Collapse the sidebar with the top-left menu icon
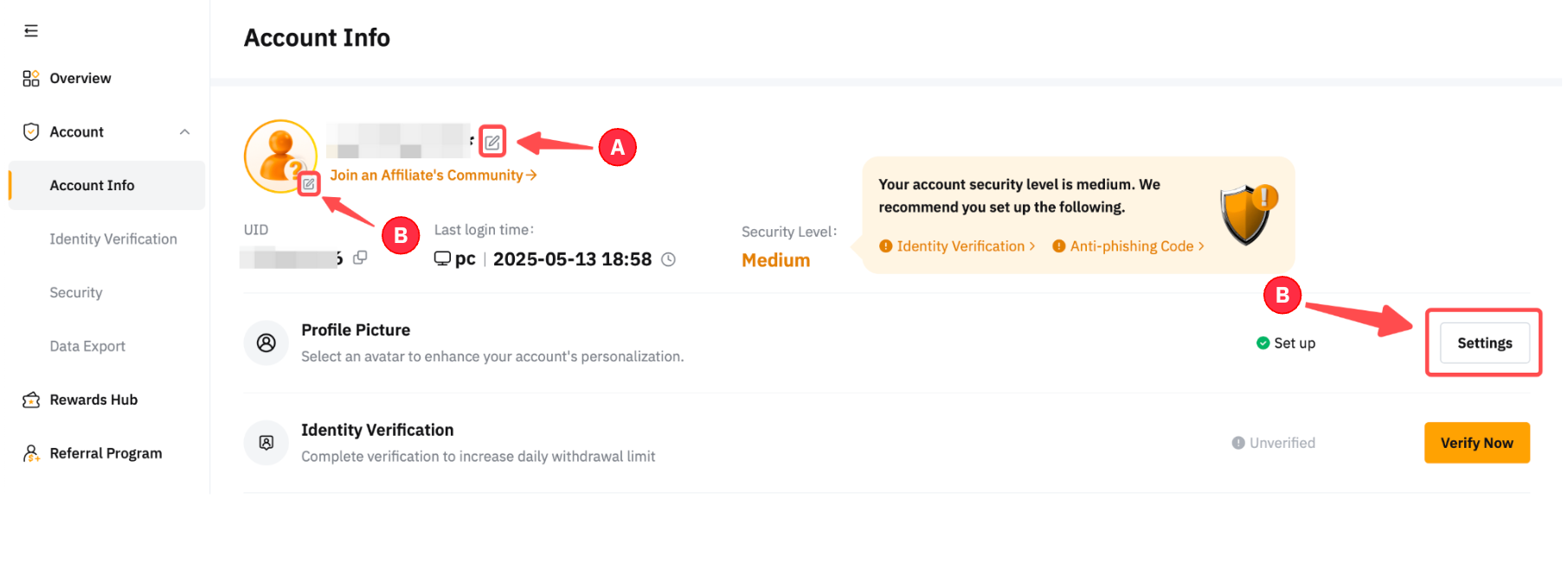Image resolution: width=1568 pixels, height=562 pixels. [x=31, y=31]
